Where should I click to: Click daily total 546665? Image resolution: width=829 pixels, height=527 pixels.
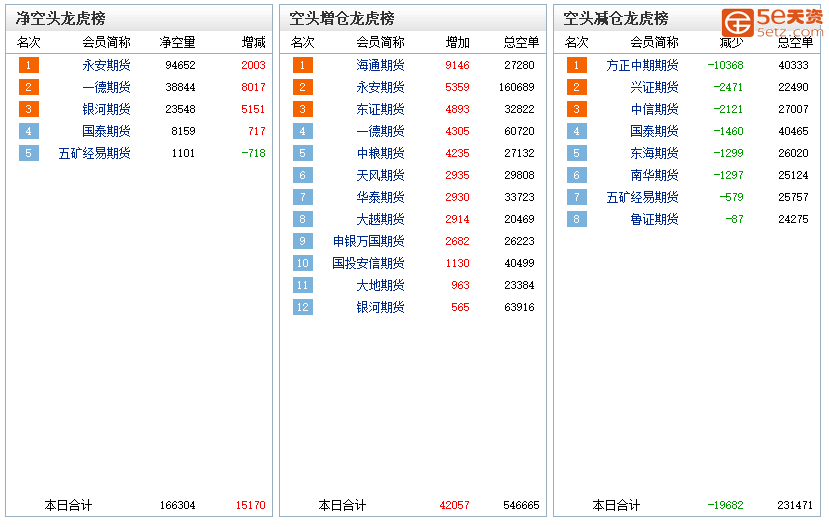[x=521, y=505]
